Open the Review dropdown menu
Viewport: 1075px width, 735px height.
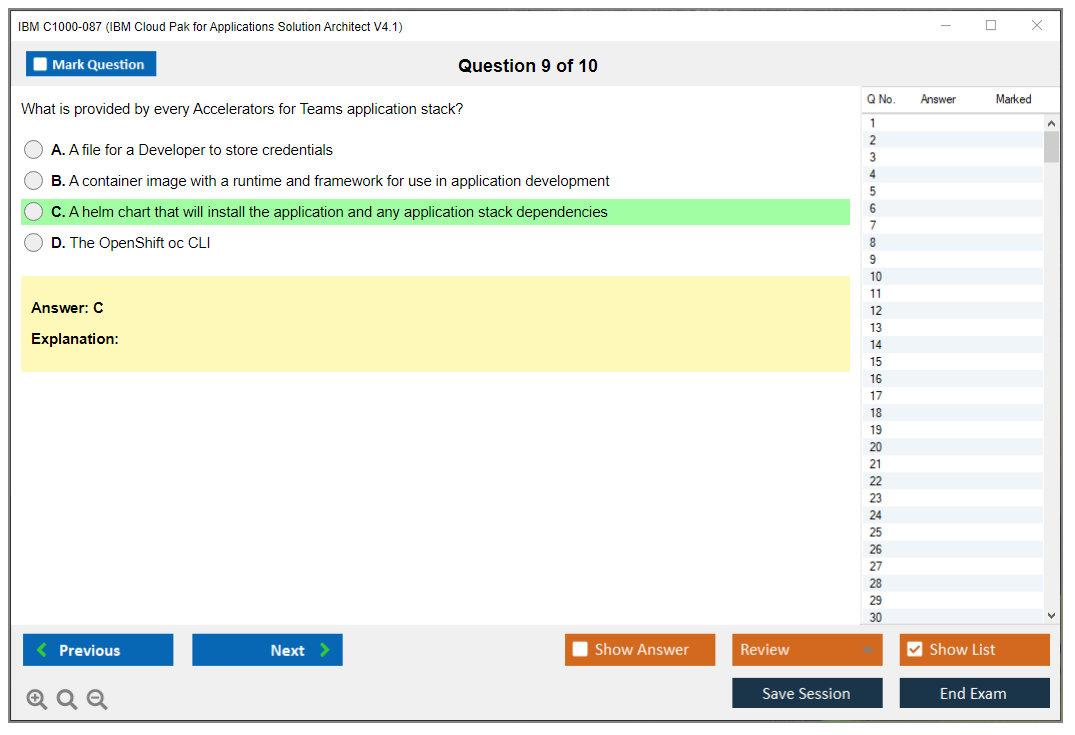(807, 650)
